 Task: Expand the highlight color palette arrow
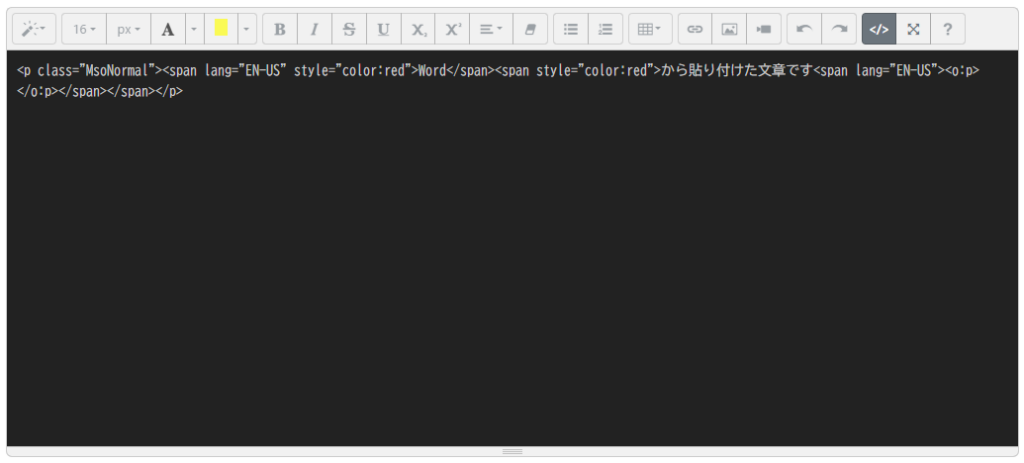click(247, 29)
